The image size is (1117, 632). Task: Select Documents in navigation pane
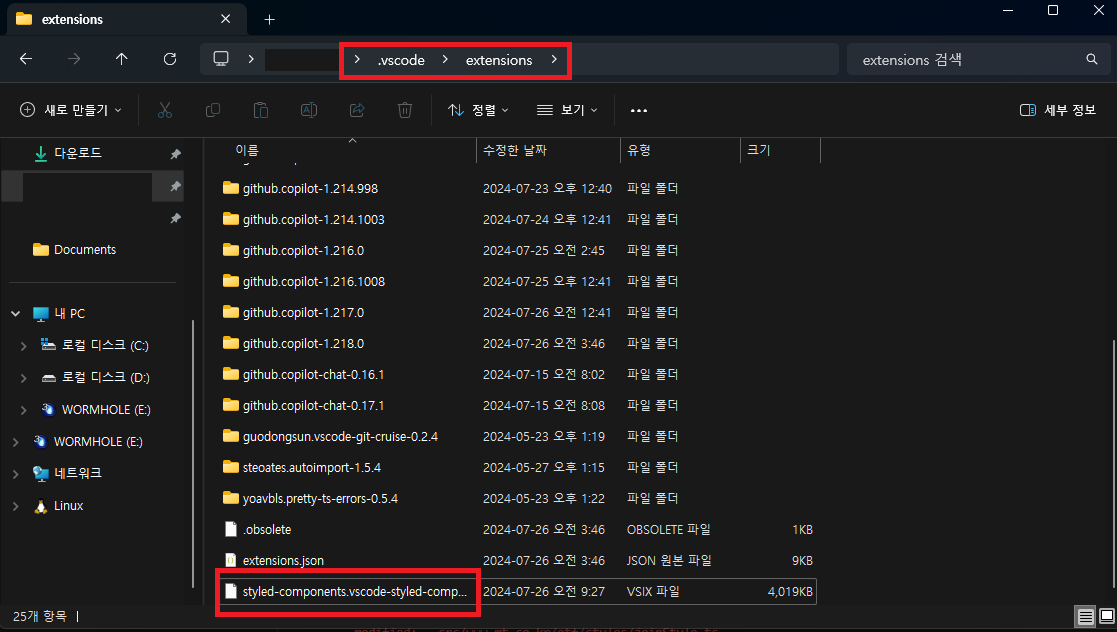coord(85,249)
